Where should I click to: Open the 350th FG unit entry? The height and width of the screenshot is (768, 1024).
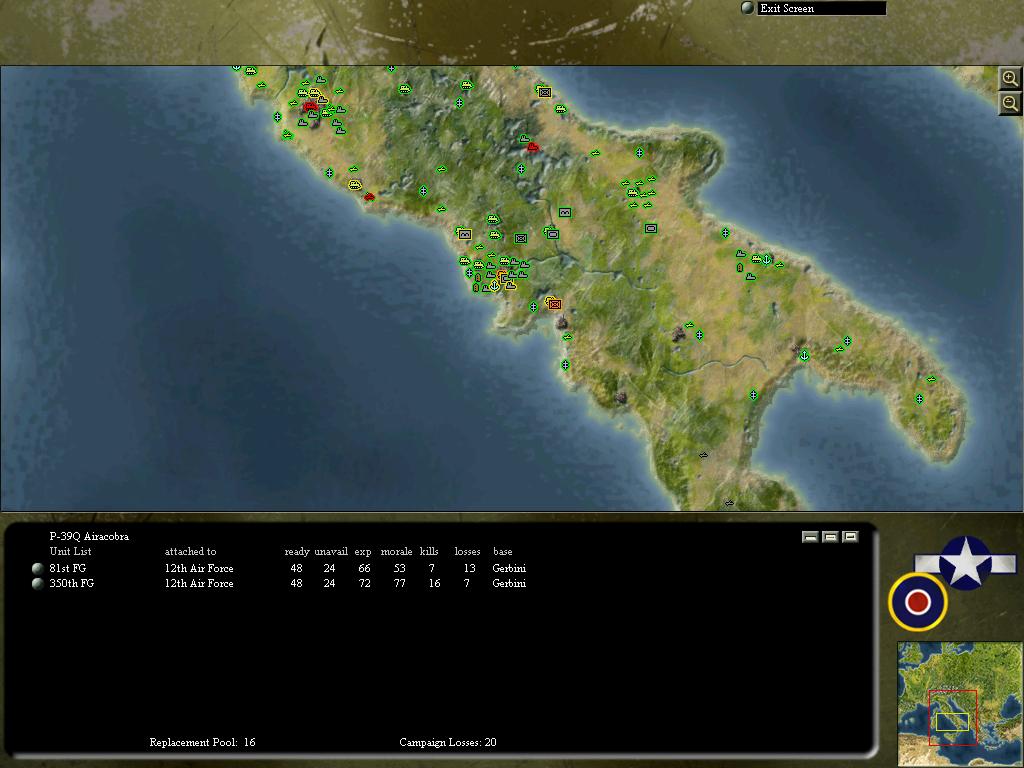tap(72, 583)
